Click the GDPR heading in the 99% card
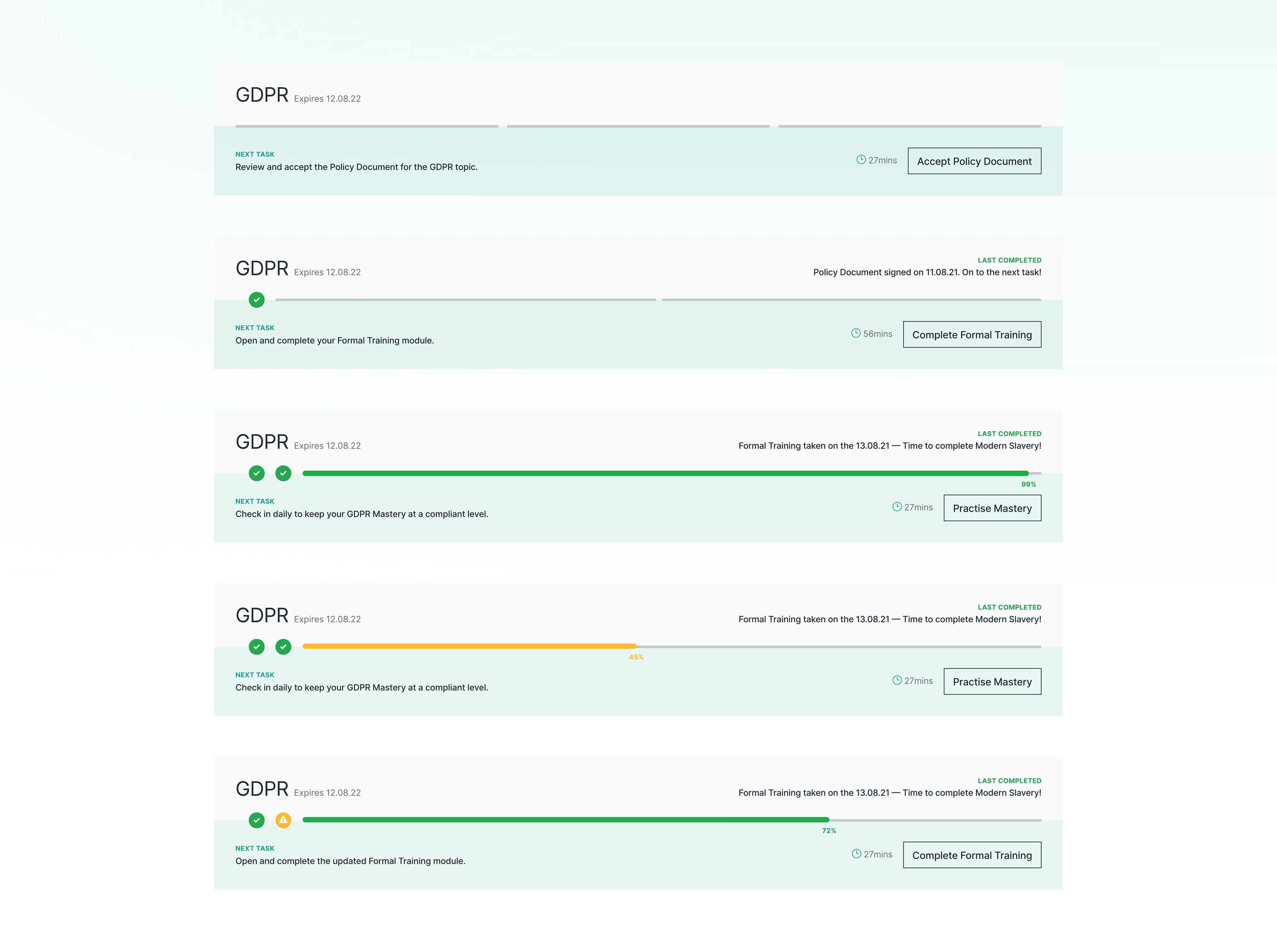Viewport: 1277px width, 952px height. (262, 441)
